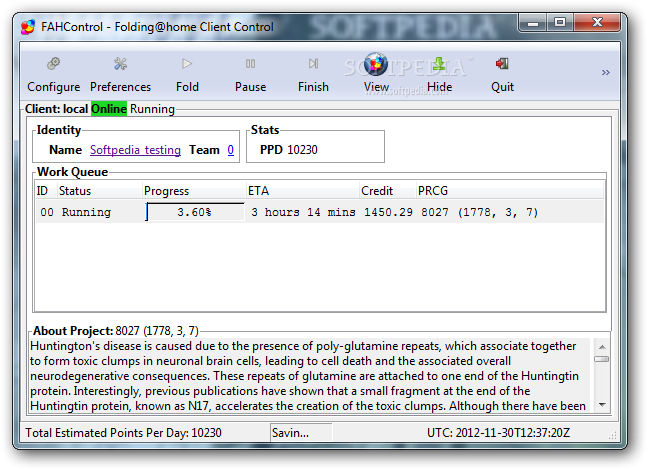The height and width of the screenshot is (470, 648).
Task: Click the UTC timestamp in status bar
Action: click(x=498, y=433)
